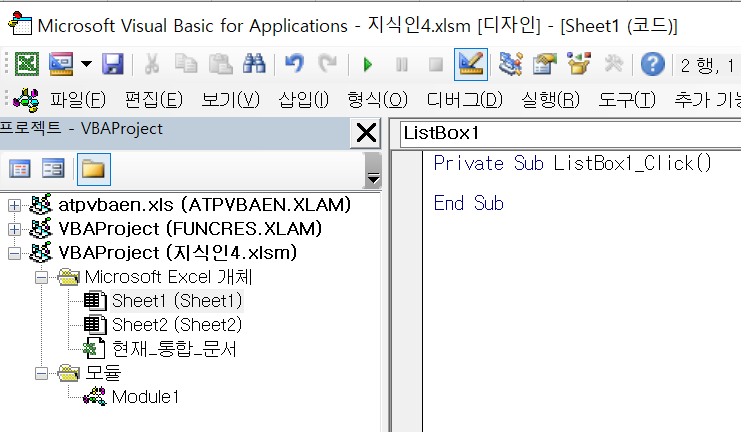
Task: Click the End Sub code line
Action: [x=469, y=203]
